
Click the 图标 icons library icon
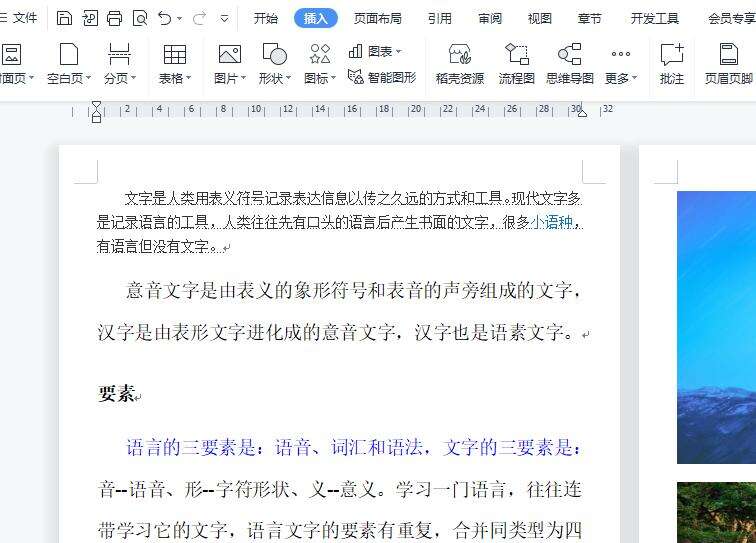[320, 54]
